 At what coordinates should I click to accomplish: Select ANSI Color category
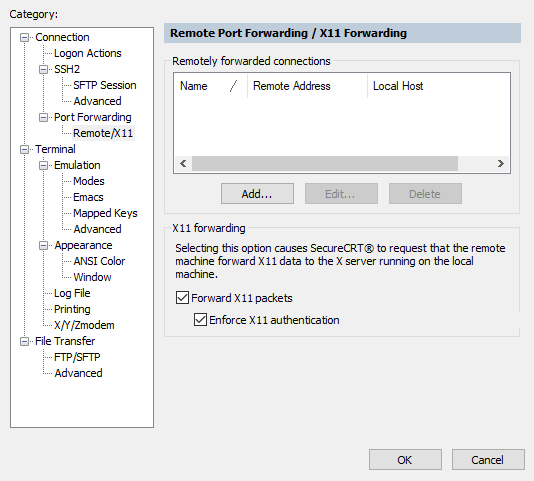pos(99,261)
